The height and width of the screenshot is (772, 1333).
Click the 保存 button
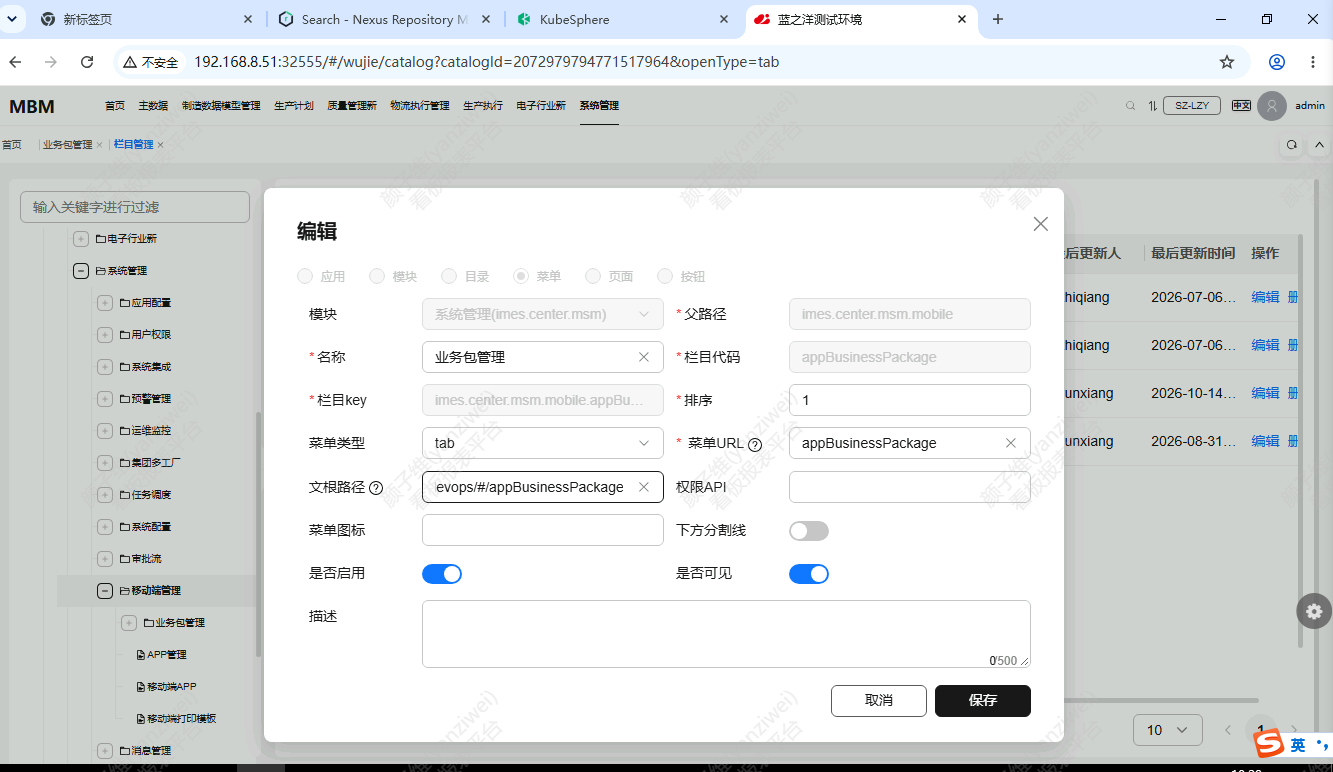click(x=983, y=701)
